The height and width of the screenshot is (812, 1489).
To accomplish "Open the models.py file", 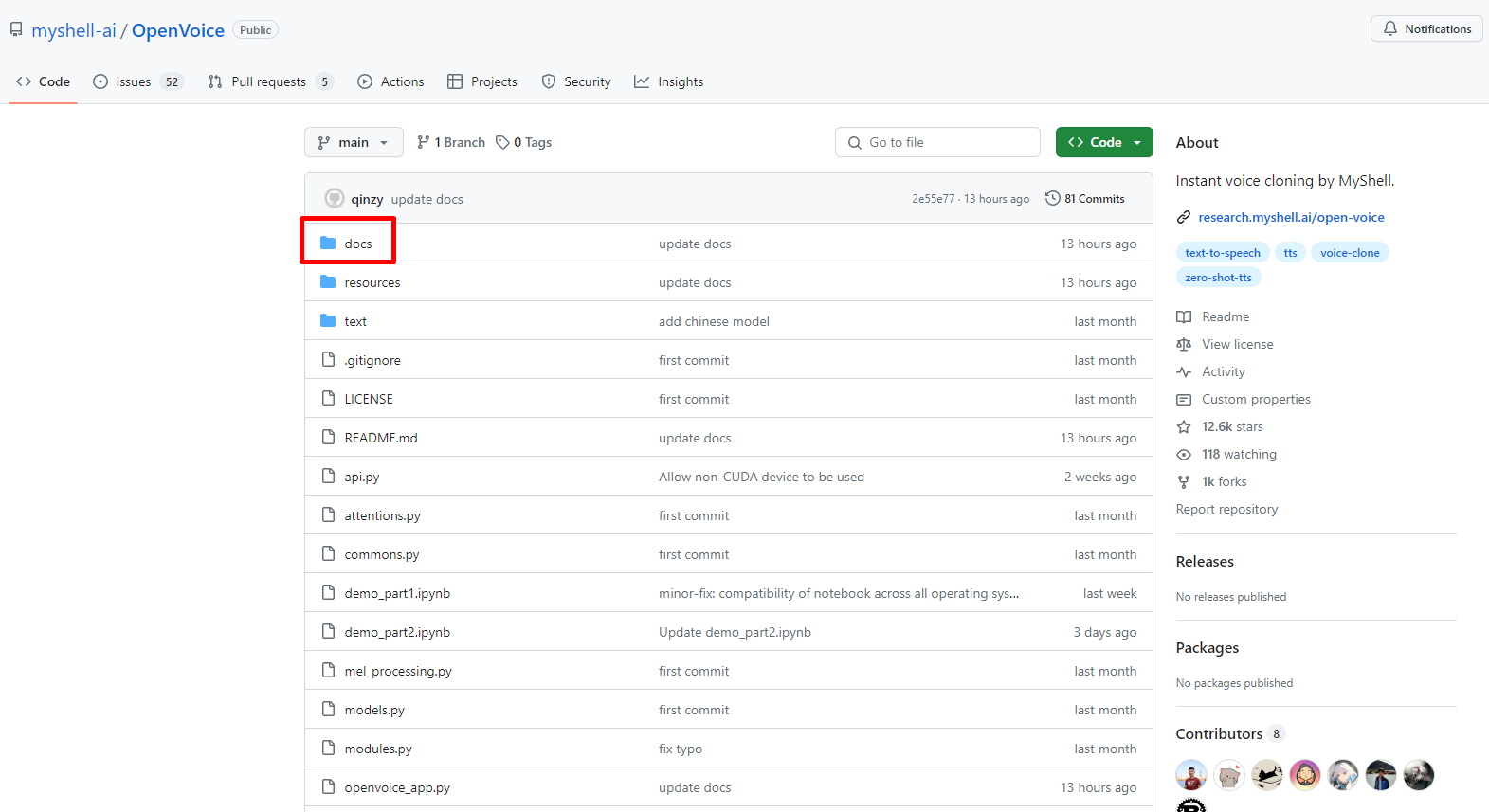I will [x=374, y=710].
